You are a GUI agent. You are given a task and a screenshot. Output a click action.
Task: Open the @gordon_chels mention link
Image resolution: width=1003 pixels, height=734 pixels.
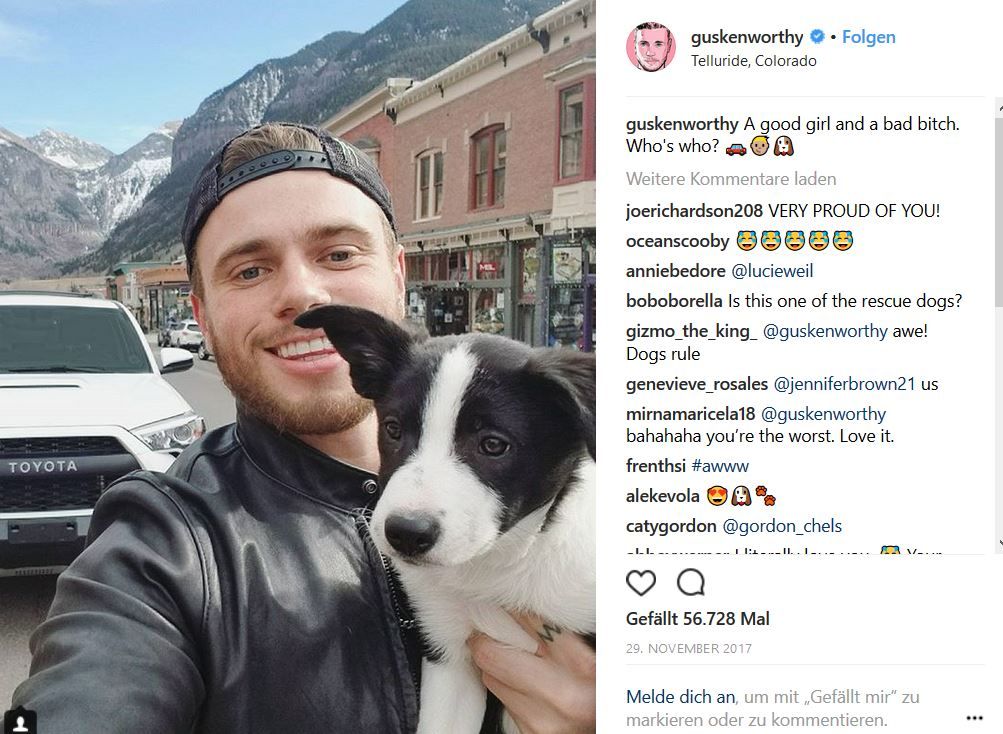pyautogui.click(x=782, y=526)
